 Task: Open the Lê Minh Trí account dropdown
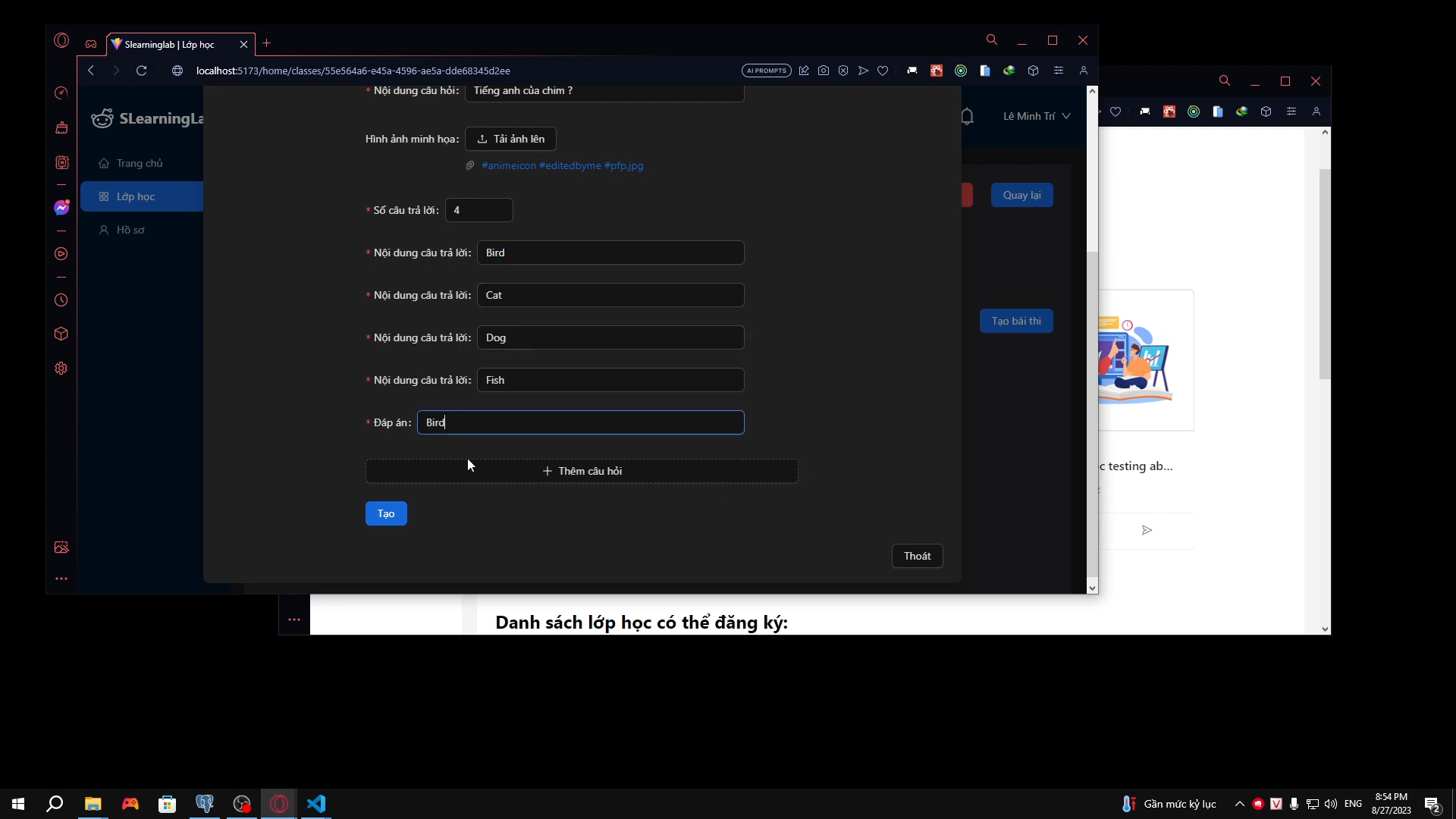click(1036, 116)
